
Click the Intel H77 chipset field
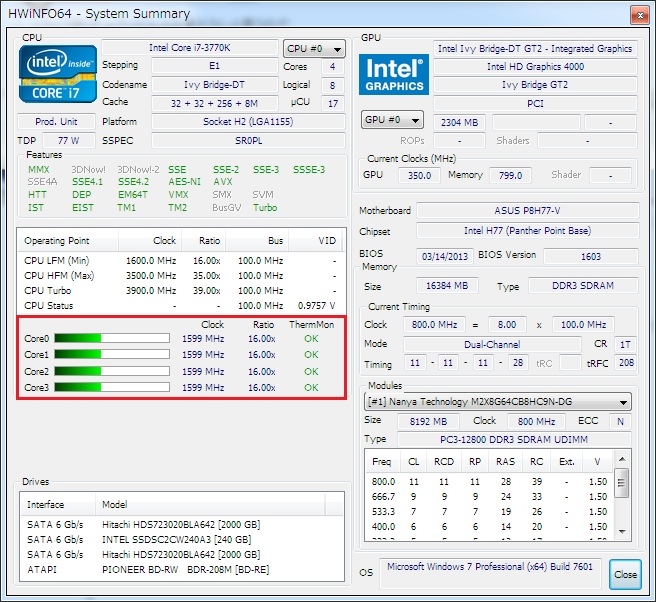point(528,231)
